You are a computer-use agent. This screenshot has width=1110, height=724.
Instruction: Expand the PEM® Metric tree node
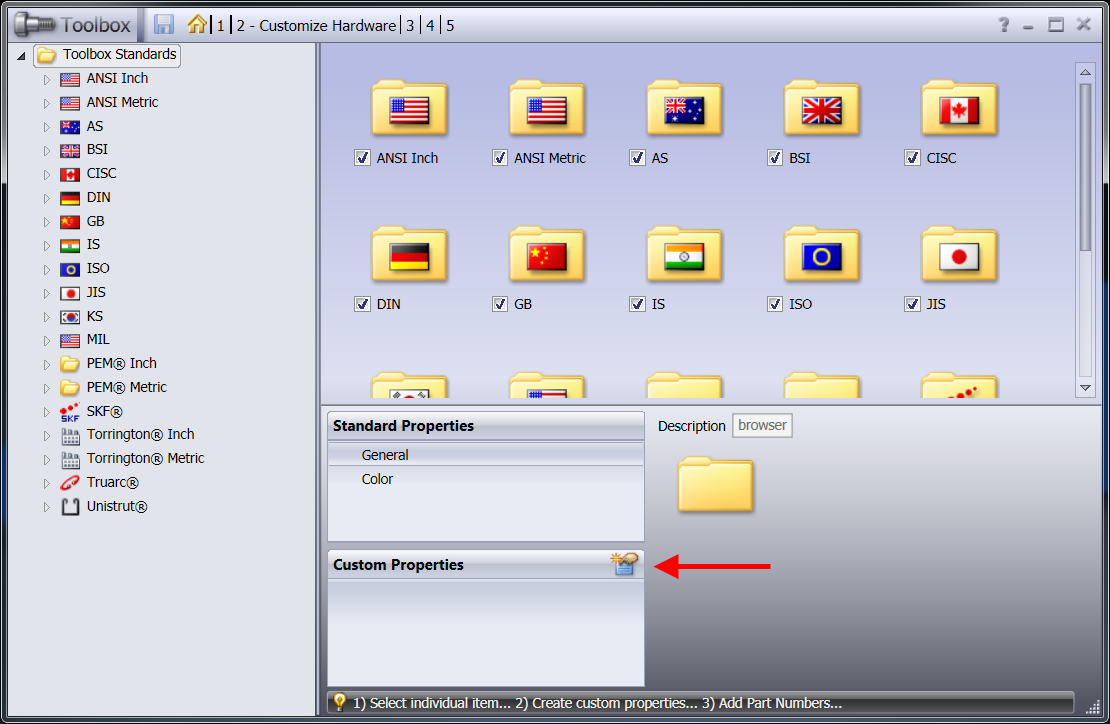[47, 388]
